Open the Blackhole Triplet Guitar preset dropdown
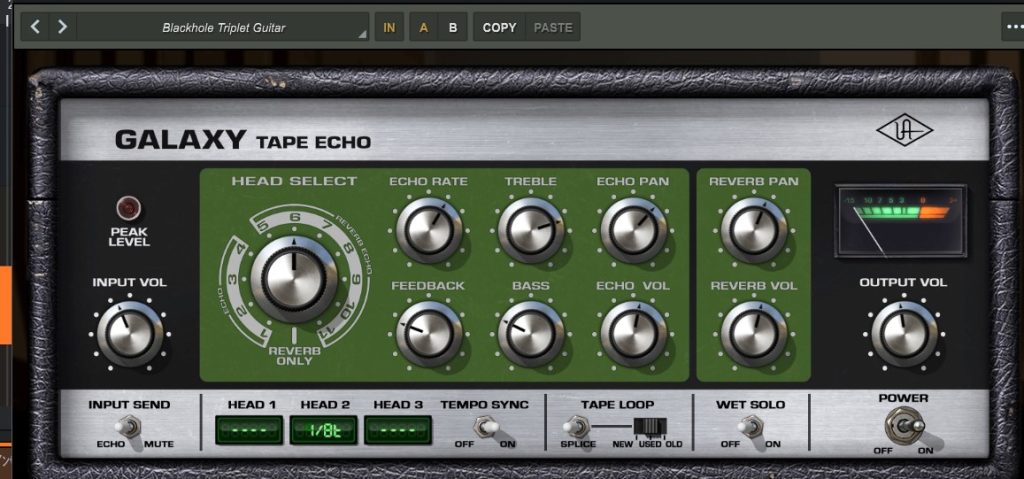 pyautogui.click(x=223, y=27)
